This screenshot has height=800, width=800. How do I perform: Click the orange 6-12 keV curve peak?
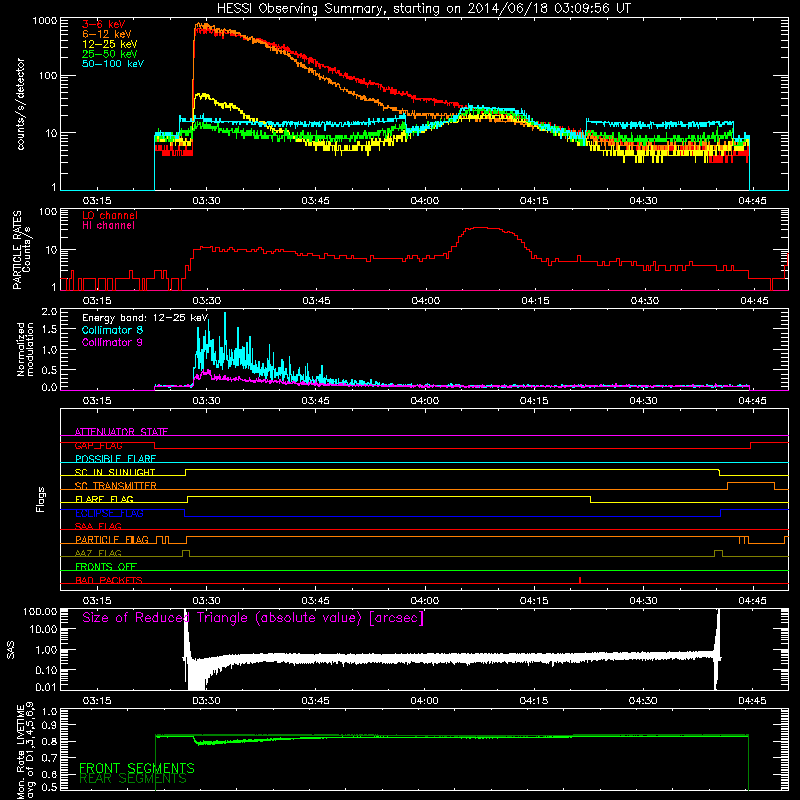[x=201, y=24]
